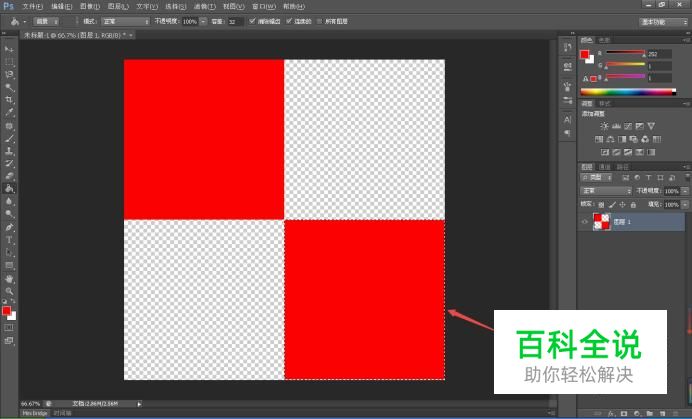Add a Vibrance adjustment
Image resolution: width=692 pixels, height=419 pixels.
click(651, 126)
